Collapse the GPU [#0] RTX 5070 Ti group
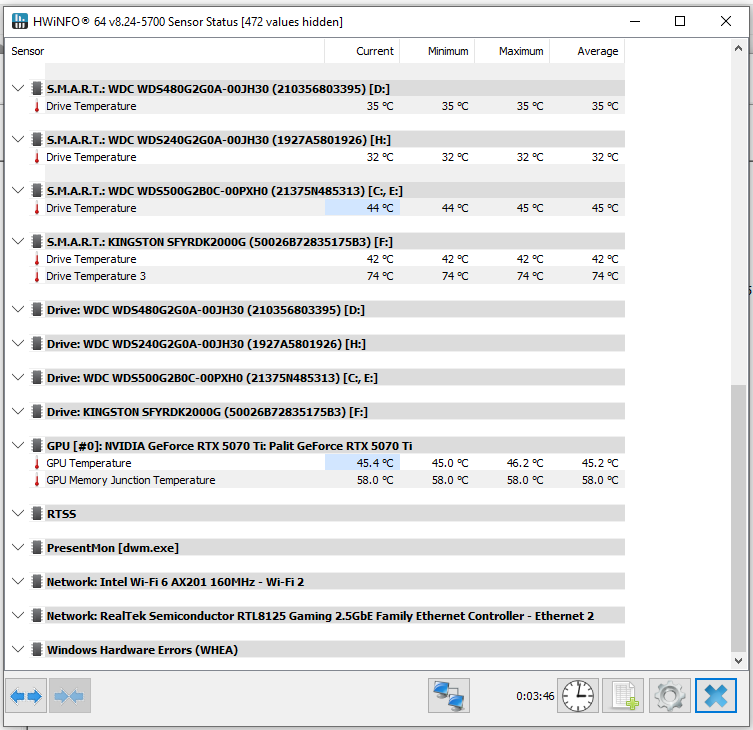 pyautogui.click(x=18, y=445)
